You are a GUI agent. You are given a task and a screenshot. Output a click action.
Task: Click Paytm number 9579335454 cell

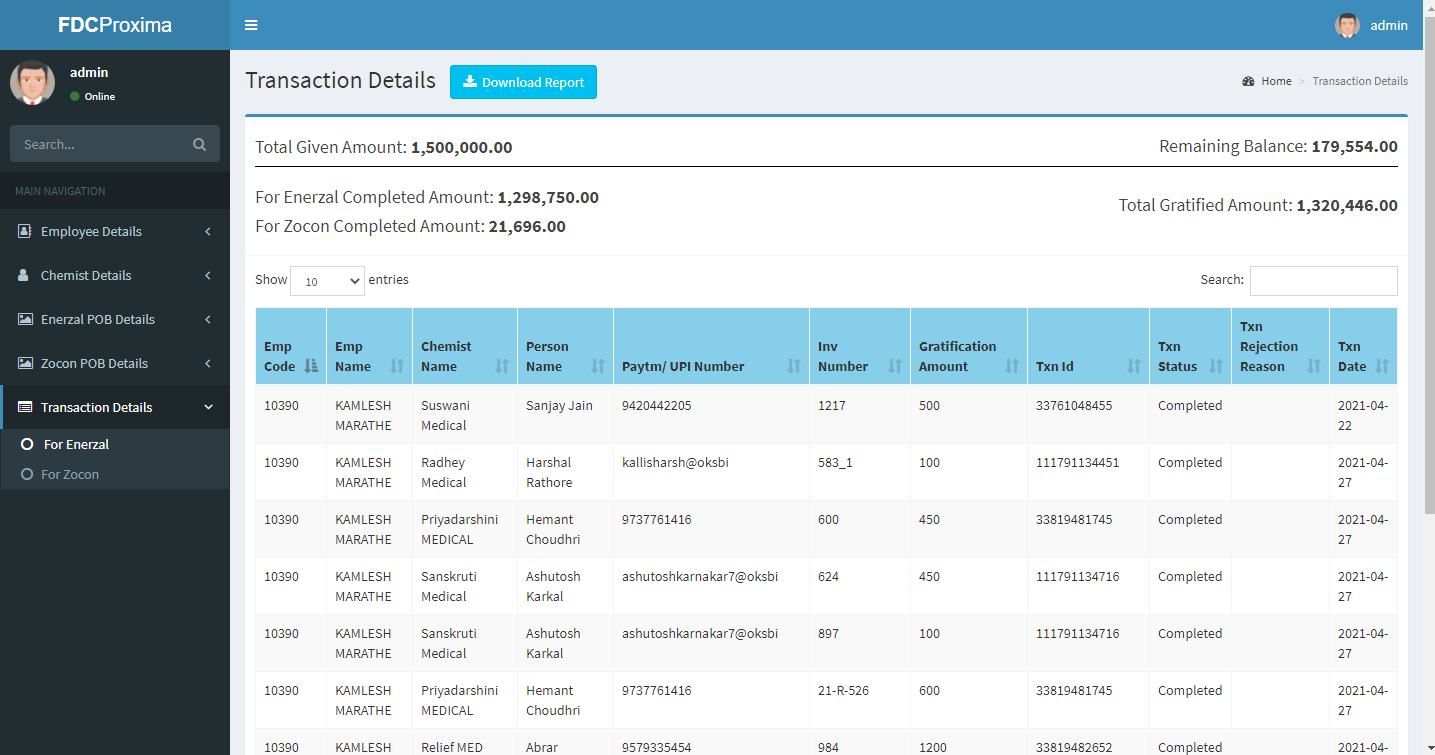tap(711, 742)
